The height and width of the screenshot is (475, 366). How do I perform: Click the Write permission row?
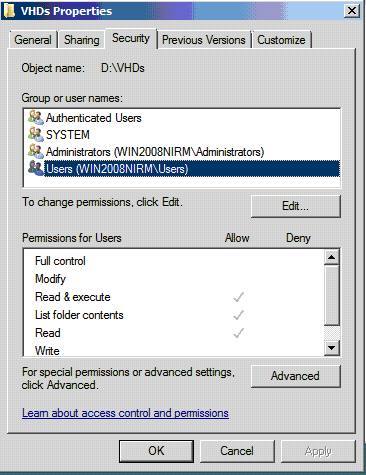click(173, 350)
